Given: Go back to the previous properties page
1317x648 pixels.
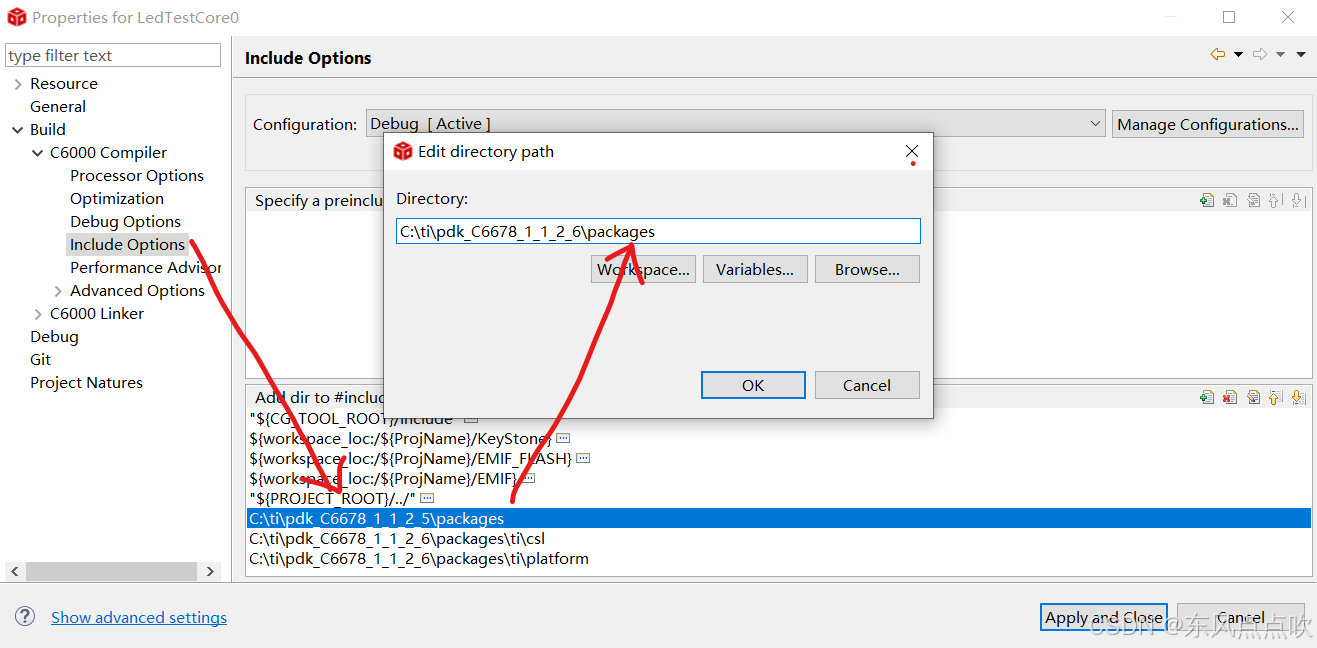Looking at the screenshot, I should [1217, 55].
